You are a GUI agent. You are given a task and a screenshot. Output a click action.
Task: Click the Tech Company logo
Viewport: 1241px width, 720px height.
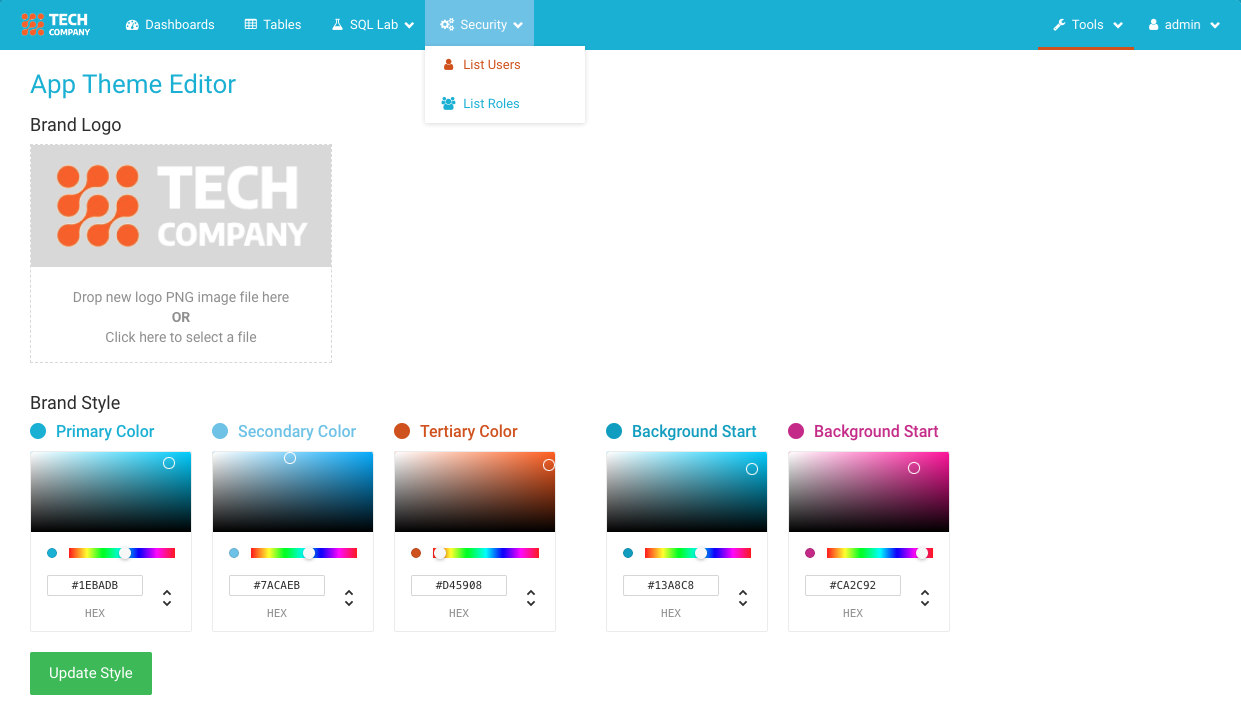click(x=56, y=24)
